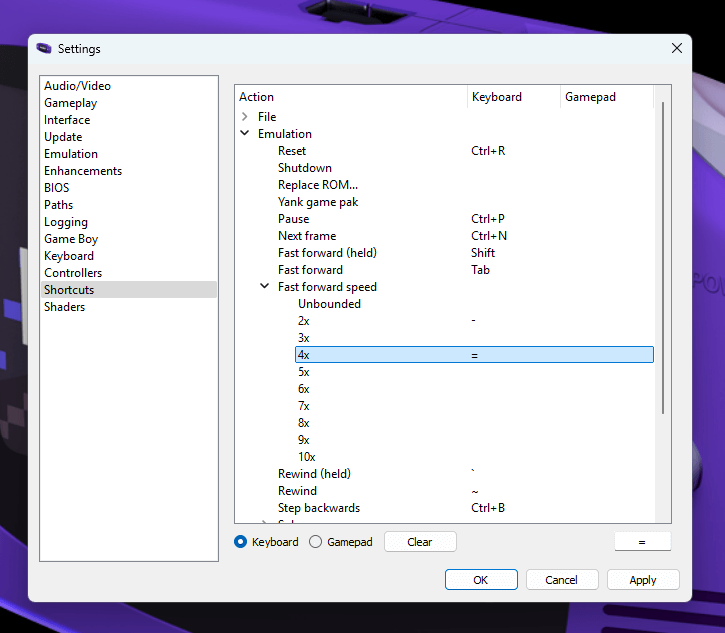Close the Settings dialog
Screen dimensions: 725x633
coord(677,48)
